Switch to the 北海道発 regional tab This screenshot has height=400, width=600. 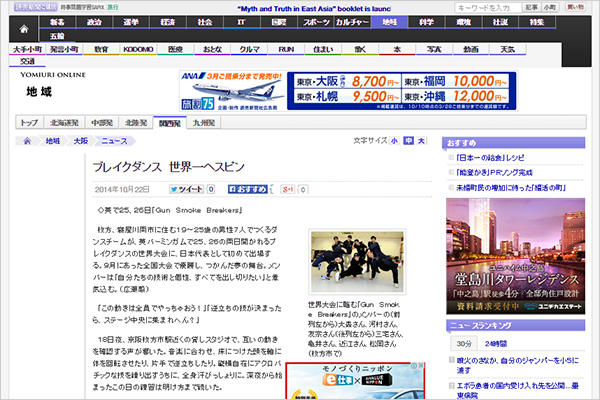pos(68,122)
